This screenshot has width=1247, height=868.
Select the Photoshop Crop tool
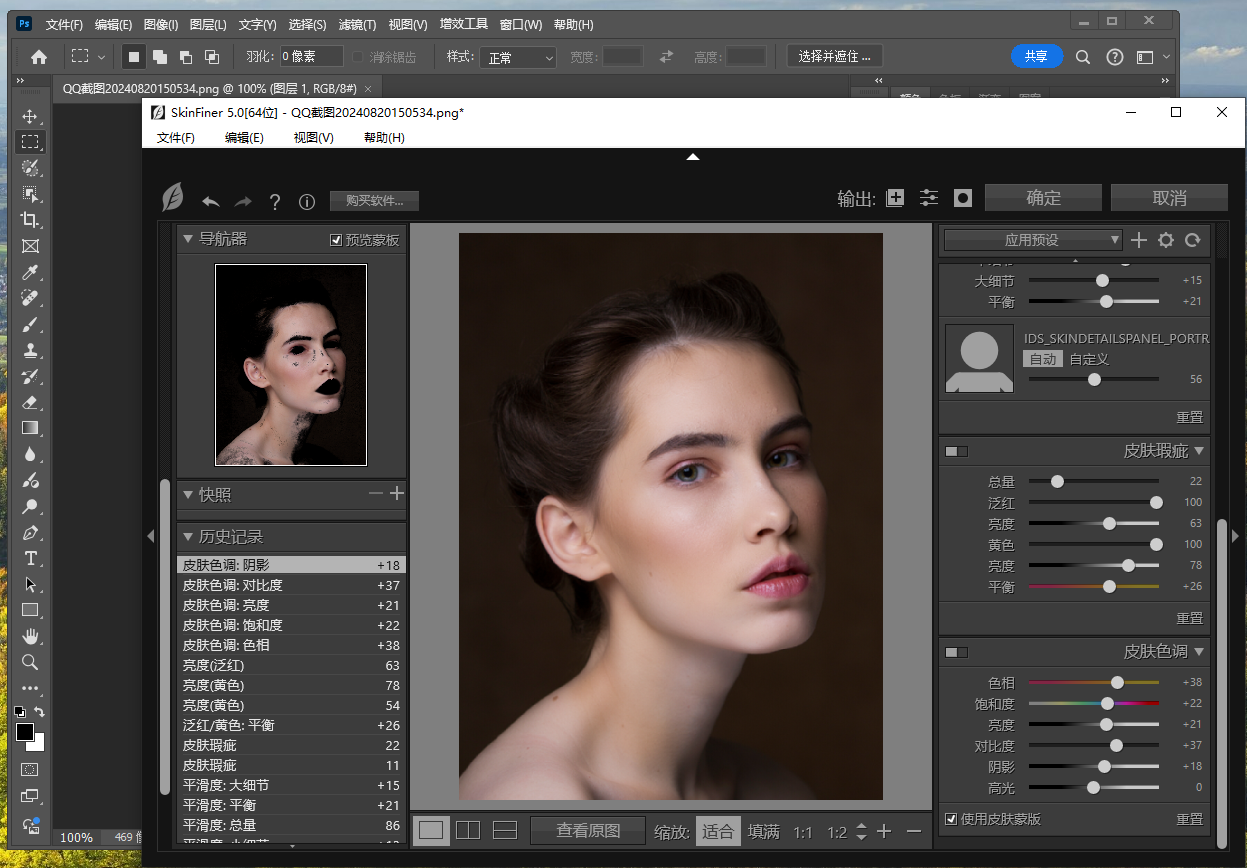[x=30, y=220]
